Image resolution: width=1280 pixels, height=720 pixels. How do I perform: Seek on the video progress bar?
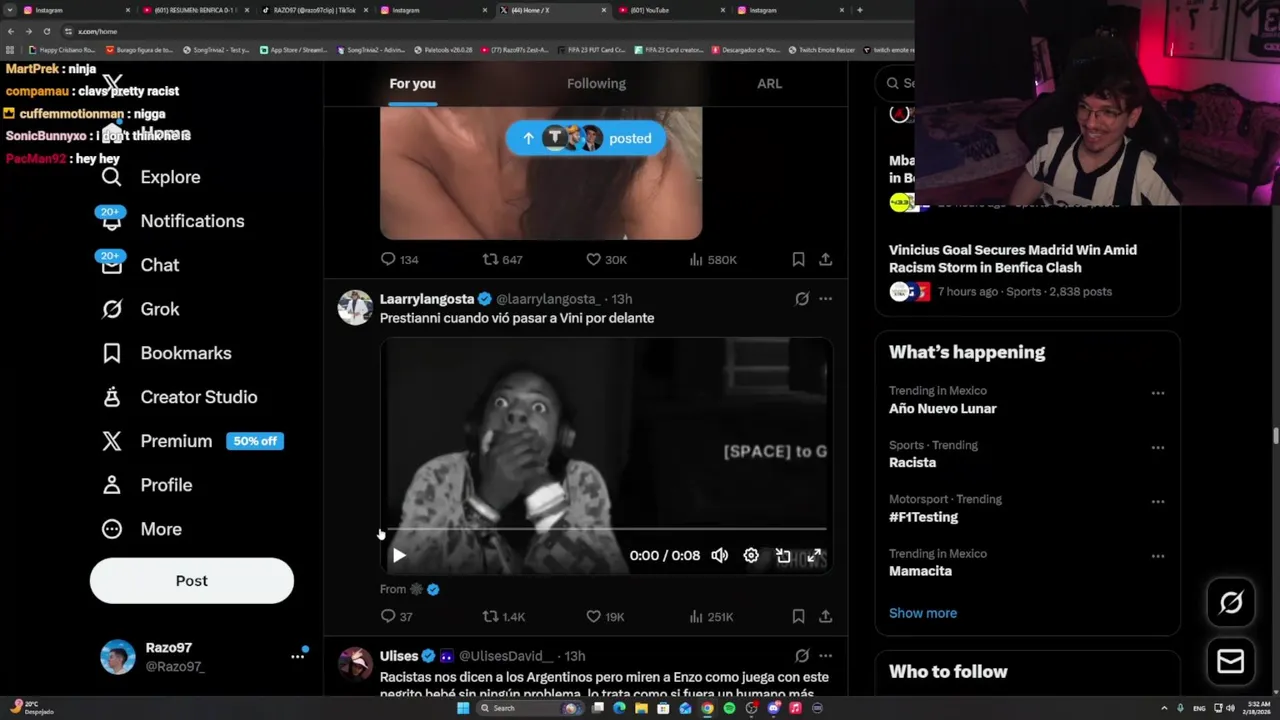click(x=607, y=529)
